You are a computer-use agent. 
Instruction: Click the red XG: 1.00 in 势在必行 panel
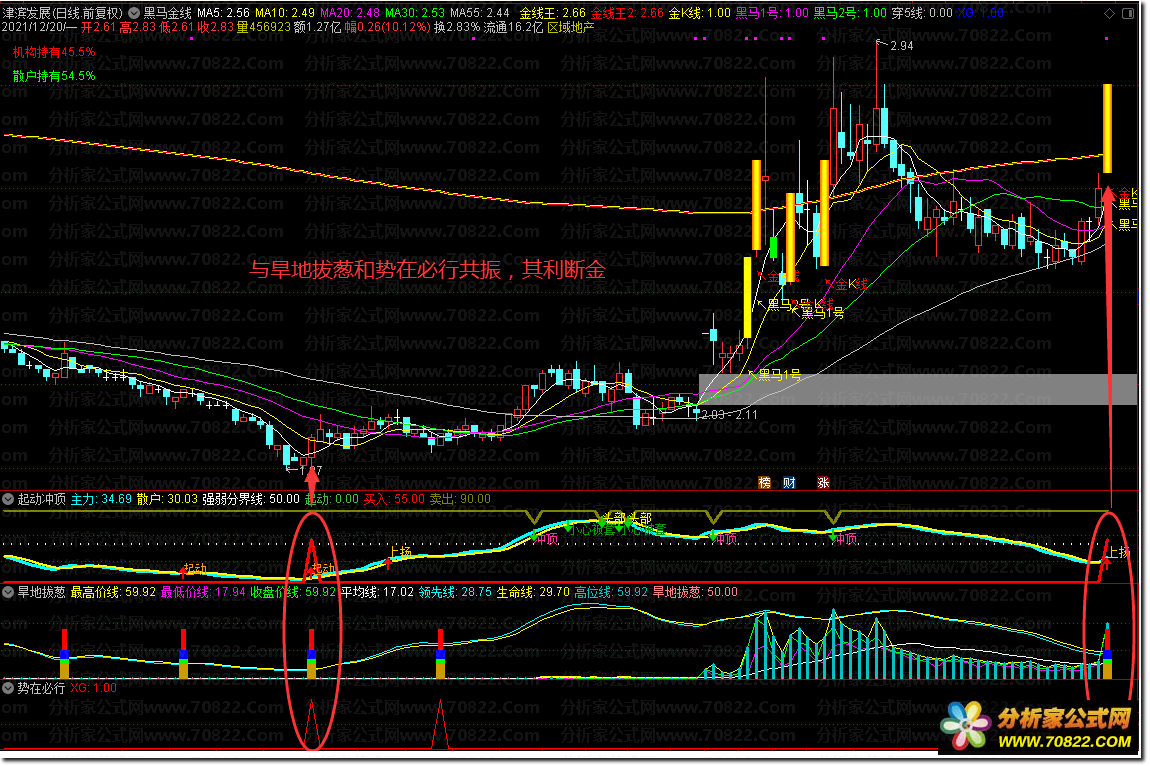[94, 688]
